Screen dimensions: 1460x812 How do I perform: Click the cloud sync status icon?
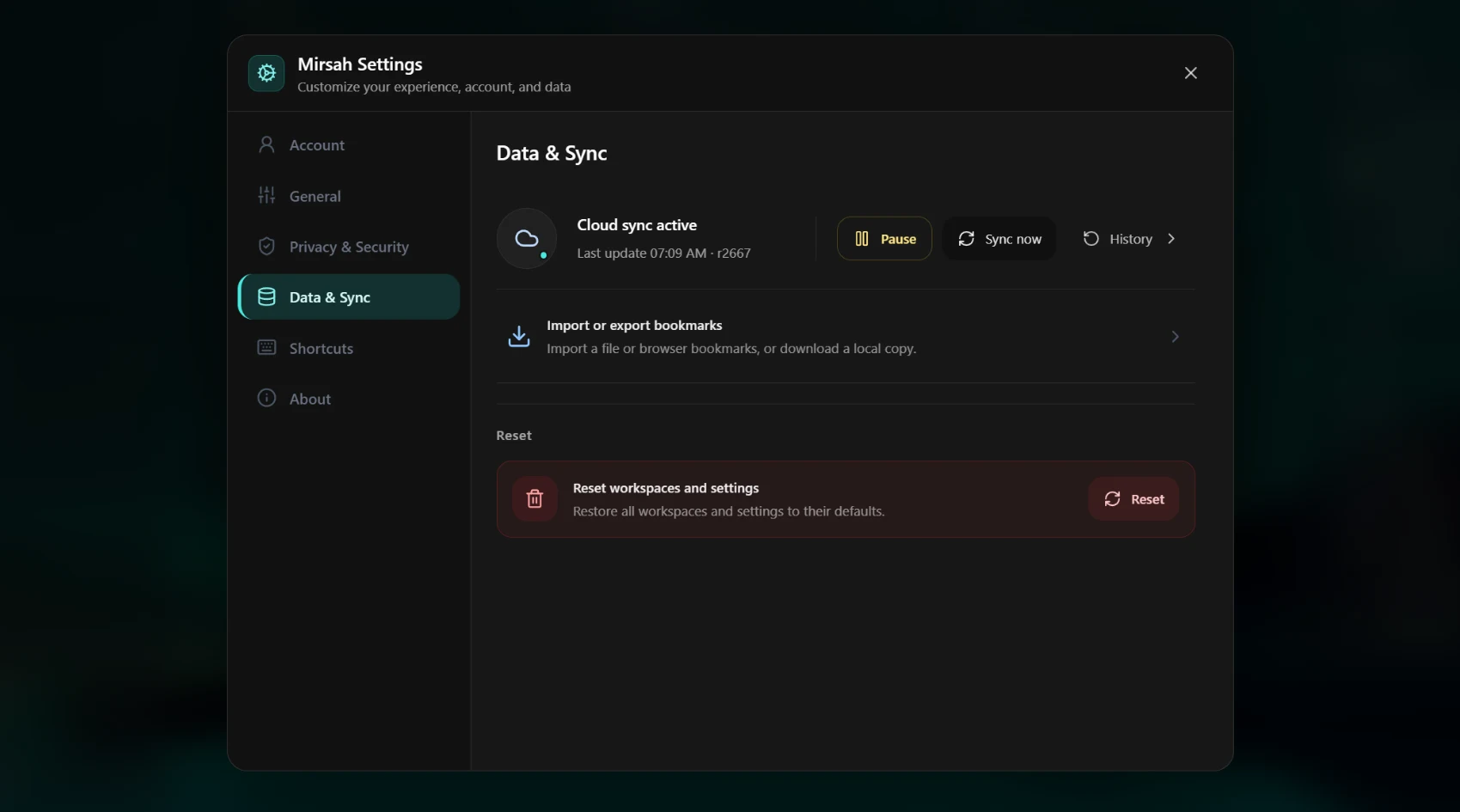coord(527,238)
